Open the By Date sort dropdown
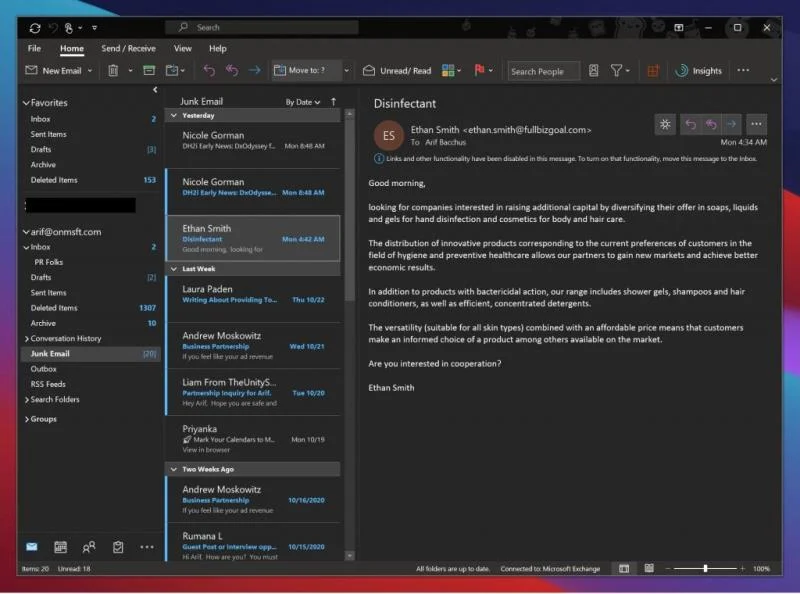Image resolution: width=800 pixels, height=594 pixels. tap(303, 102)
